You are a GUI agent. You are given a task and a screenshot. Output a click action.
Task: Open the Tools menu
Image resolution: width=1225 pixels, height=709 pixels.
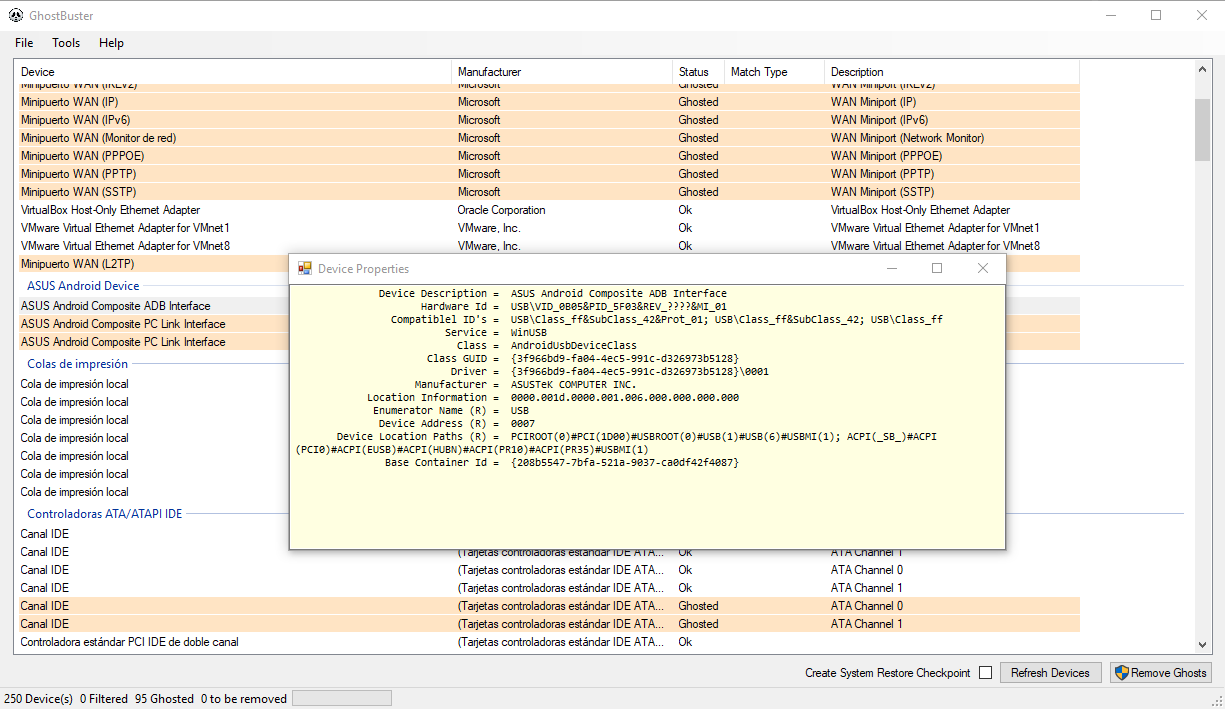[66, 43]
